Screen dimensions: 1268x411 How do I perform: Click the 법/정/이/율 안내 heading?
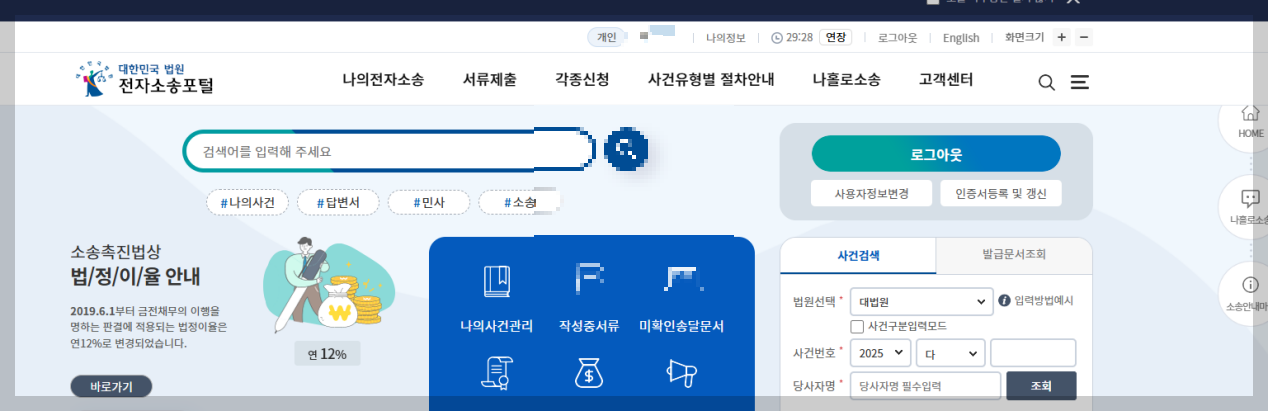pos(136,276)
